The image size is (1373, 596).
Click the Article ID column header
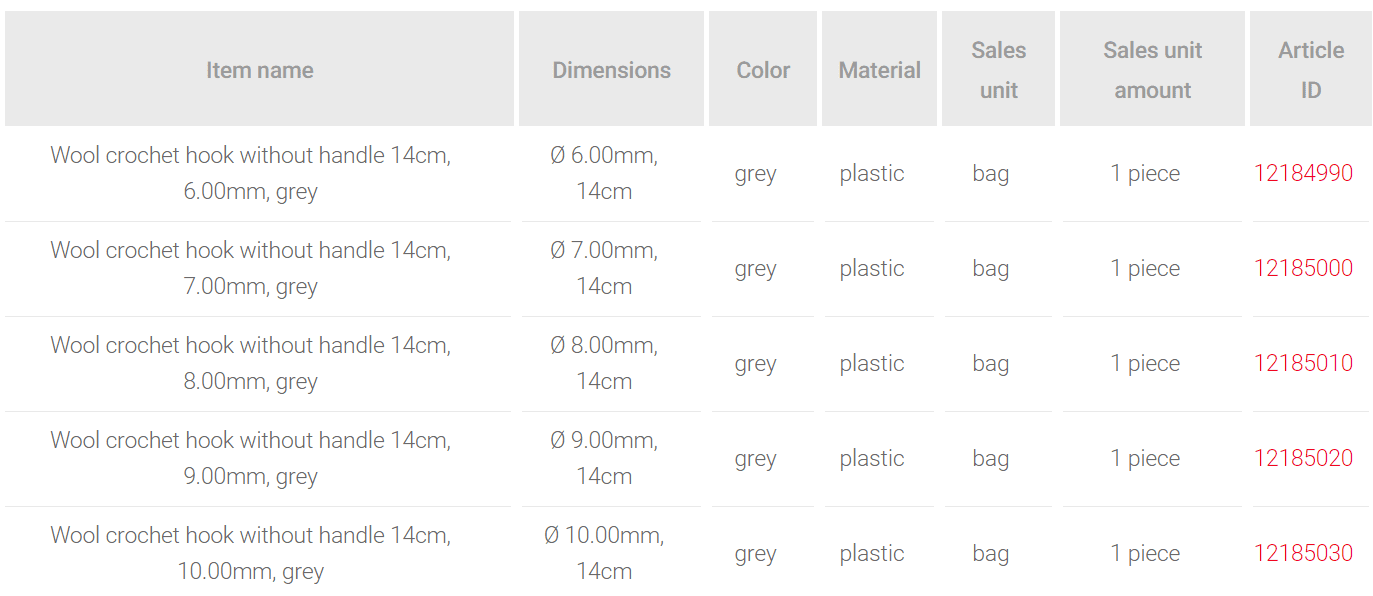pos(1310,70)
